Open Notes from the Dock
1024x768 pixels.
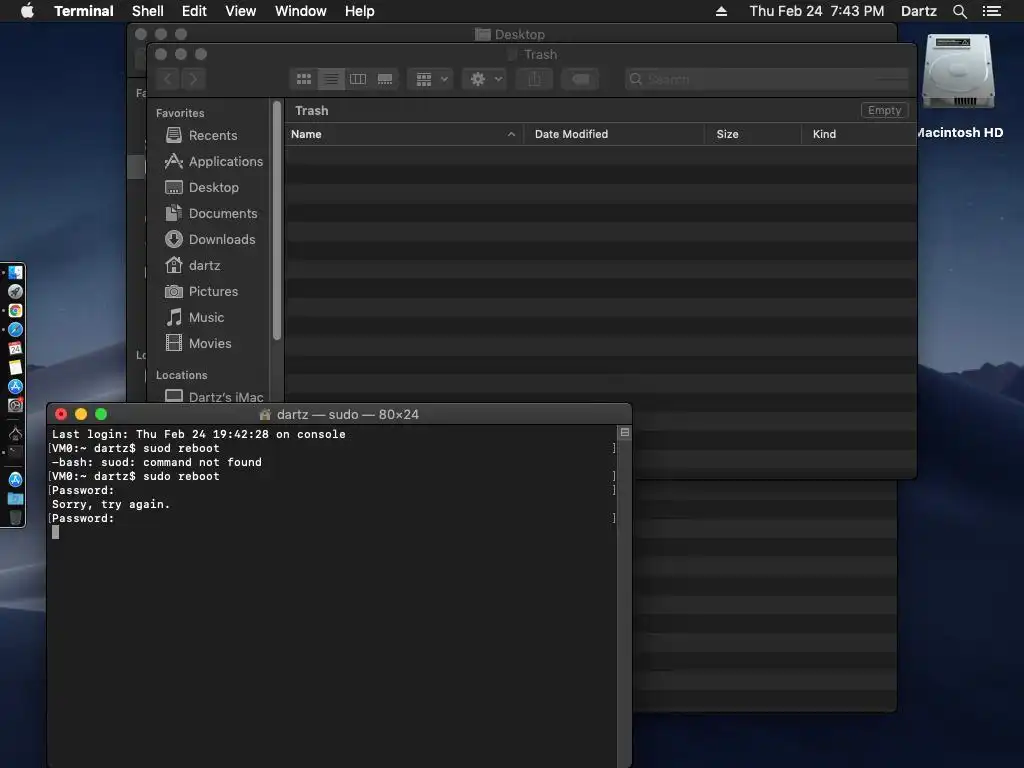pyautogui.click(x=15, y=368)
